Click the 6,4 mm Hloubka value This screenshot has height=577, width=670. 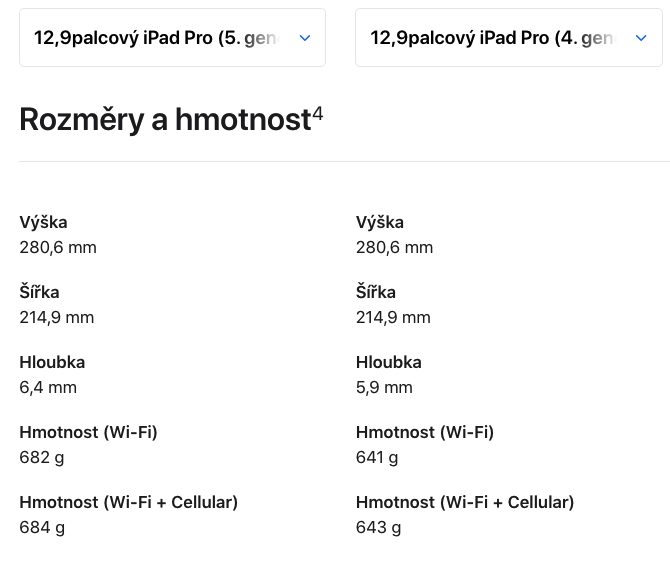[x=48, y=387]
